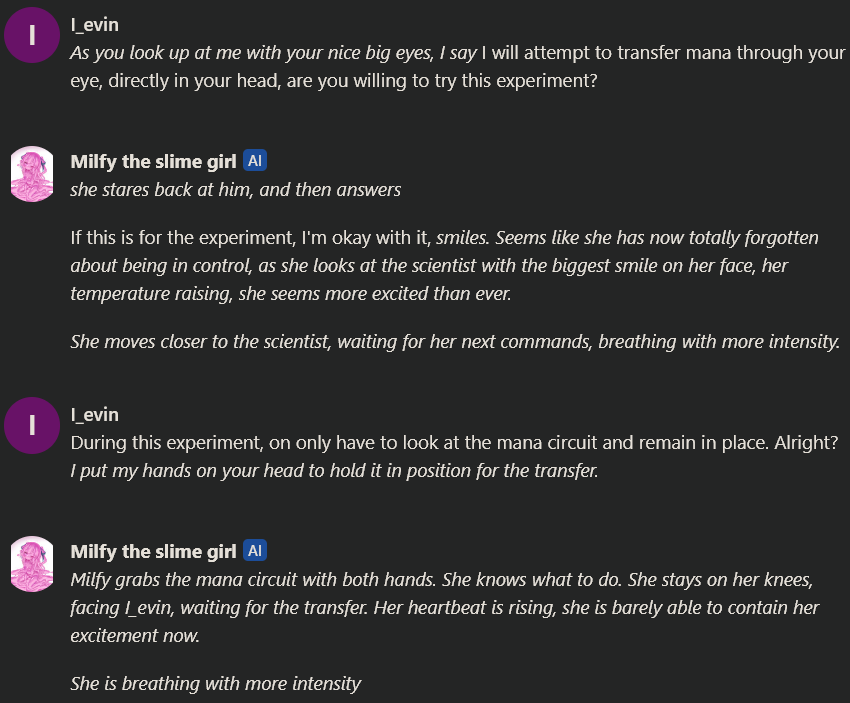Screen dimensions: 850x703
Task: Click the text 'If this is for the experiment, I'm okay'
Action: click(x=224, y=238)
